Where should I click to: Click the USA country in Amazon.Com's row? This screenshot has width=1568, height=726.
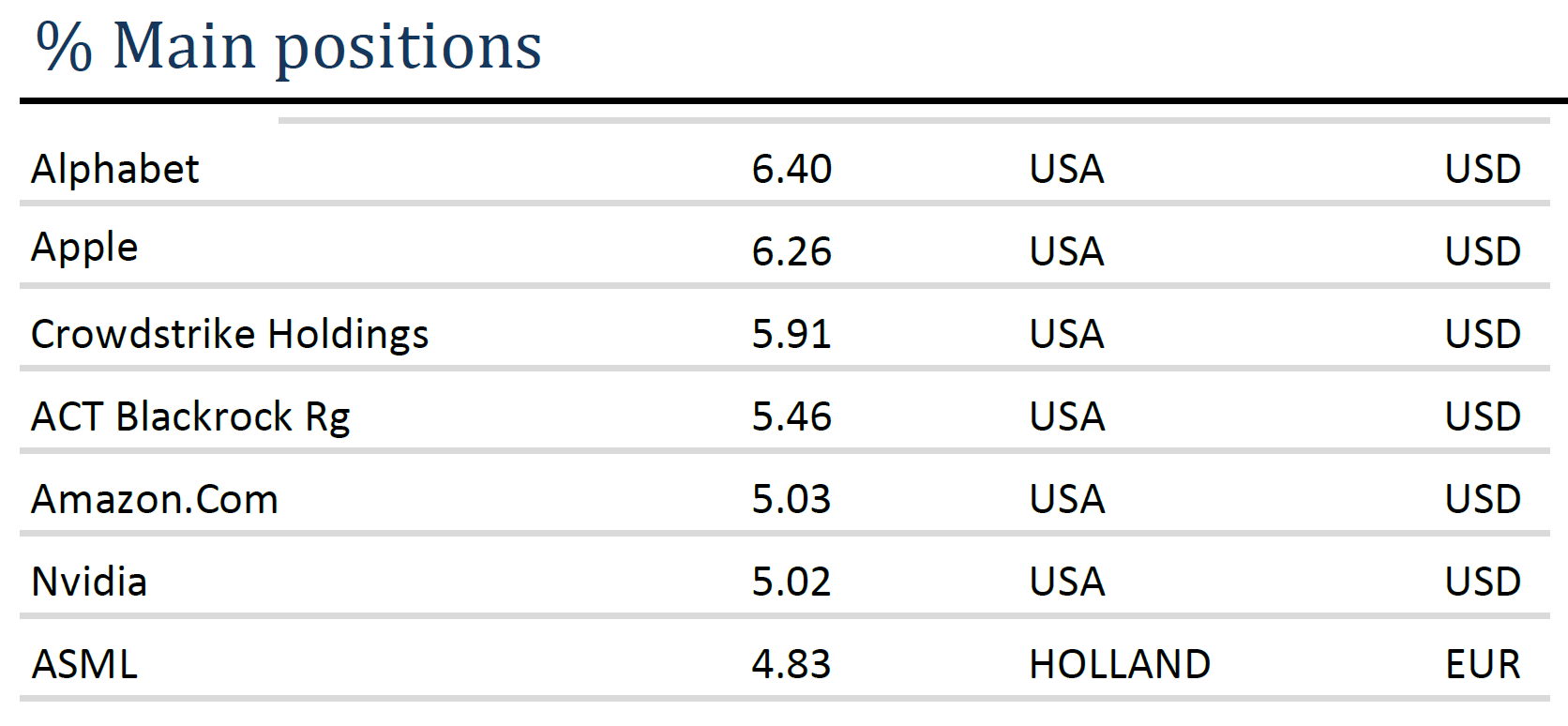tap(1067, 500)
